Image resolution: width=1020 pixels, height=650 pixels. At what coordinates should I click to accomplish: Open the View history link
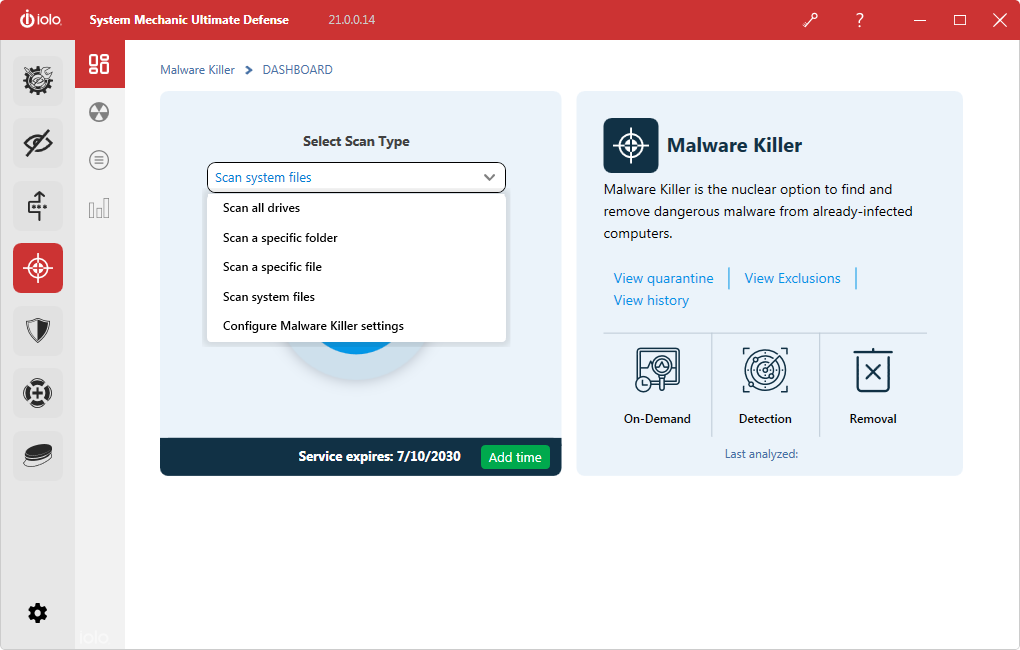coord(651,300)
